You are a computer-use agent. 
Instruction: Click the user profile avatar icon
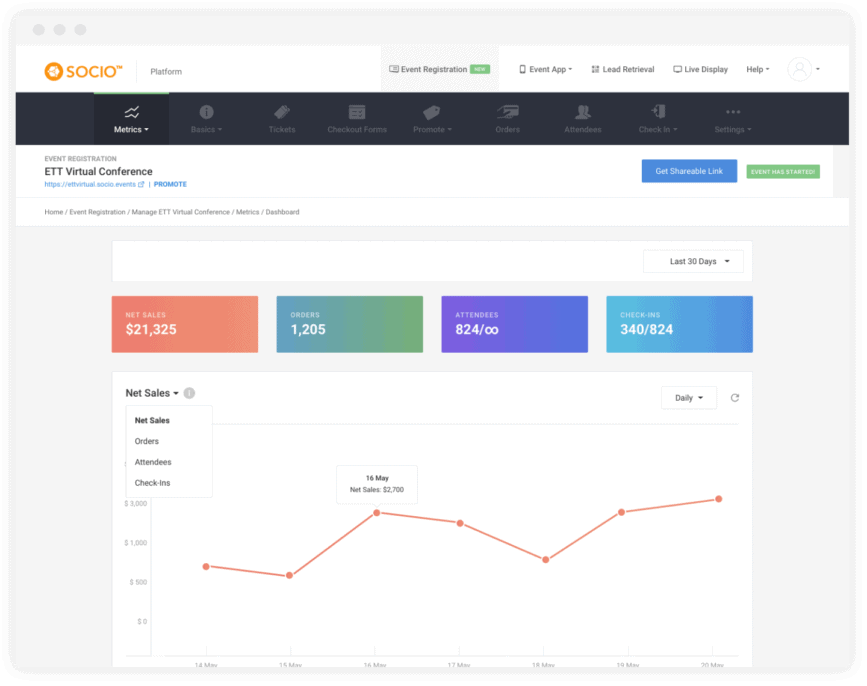point(800,69)
